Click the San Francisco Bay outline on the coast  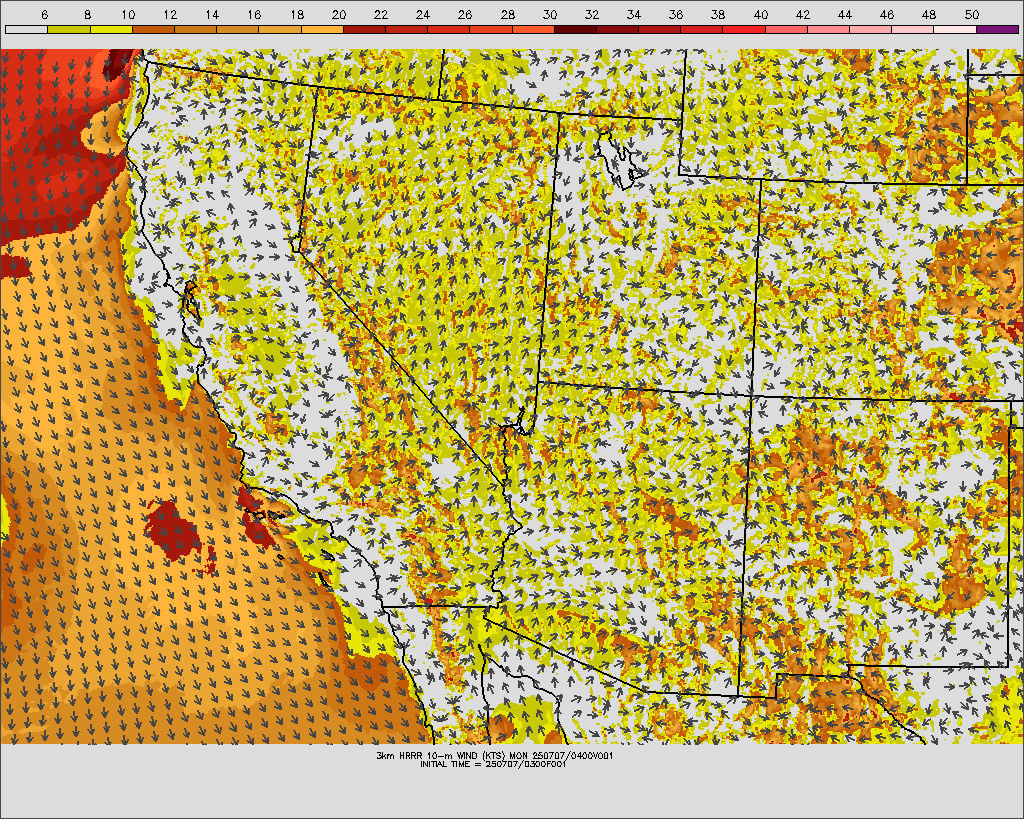(x=191, y=299)
